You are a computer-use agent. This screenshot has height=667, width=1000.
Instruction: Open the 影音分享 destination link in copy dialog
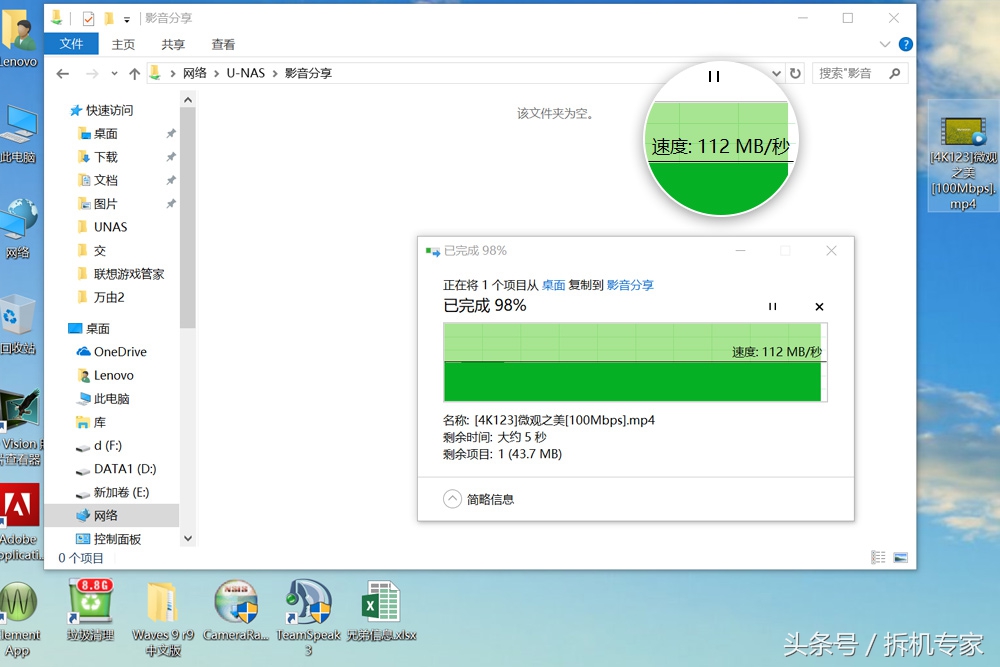tap(630, 285)
